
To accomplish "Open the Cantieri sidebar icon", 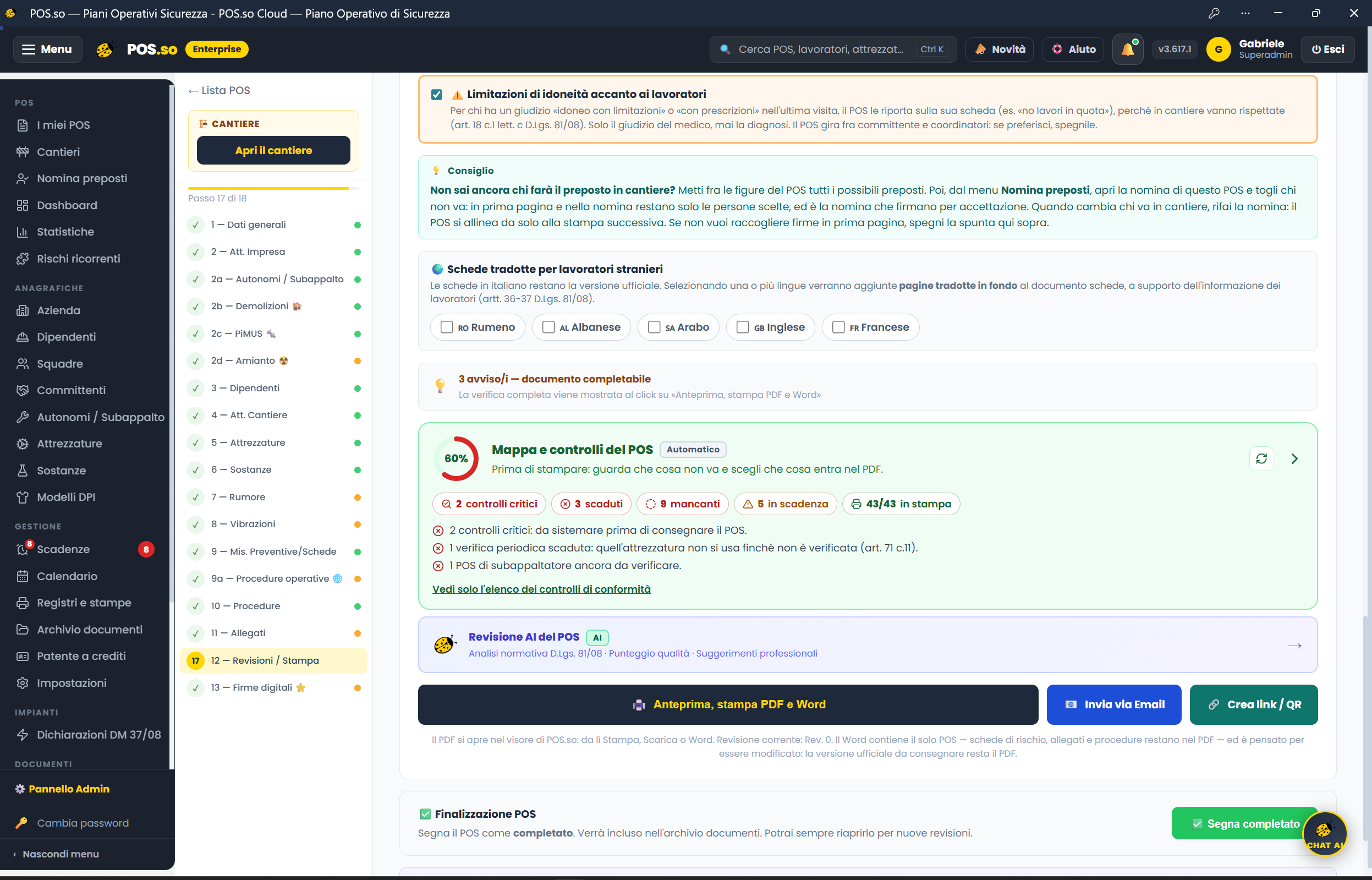I will pos(22,151).
